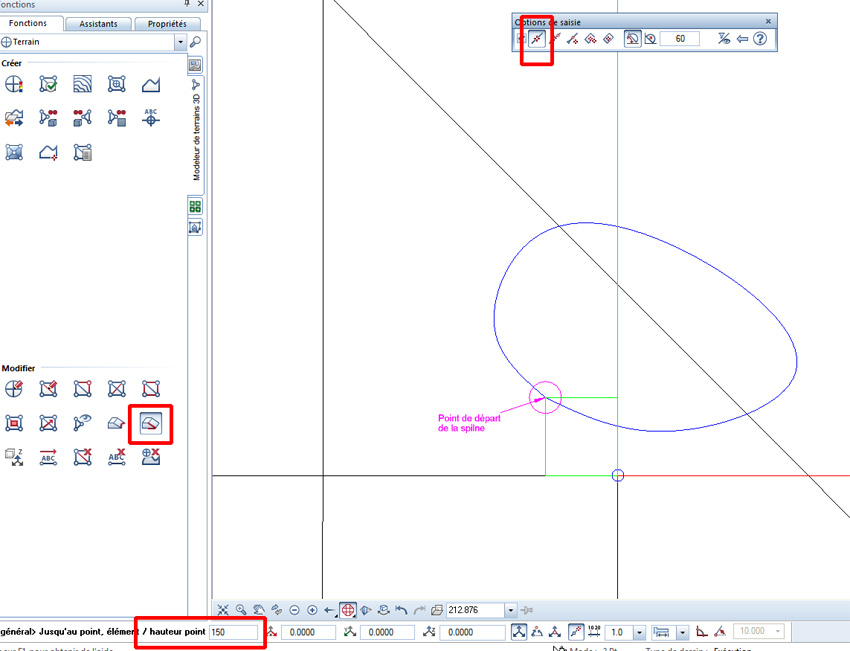Image resolution: width=850 pixels, height=651 pixels.
Task: Click the terrain mesh check-mark tool
Action: 48,85
